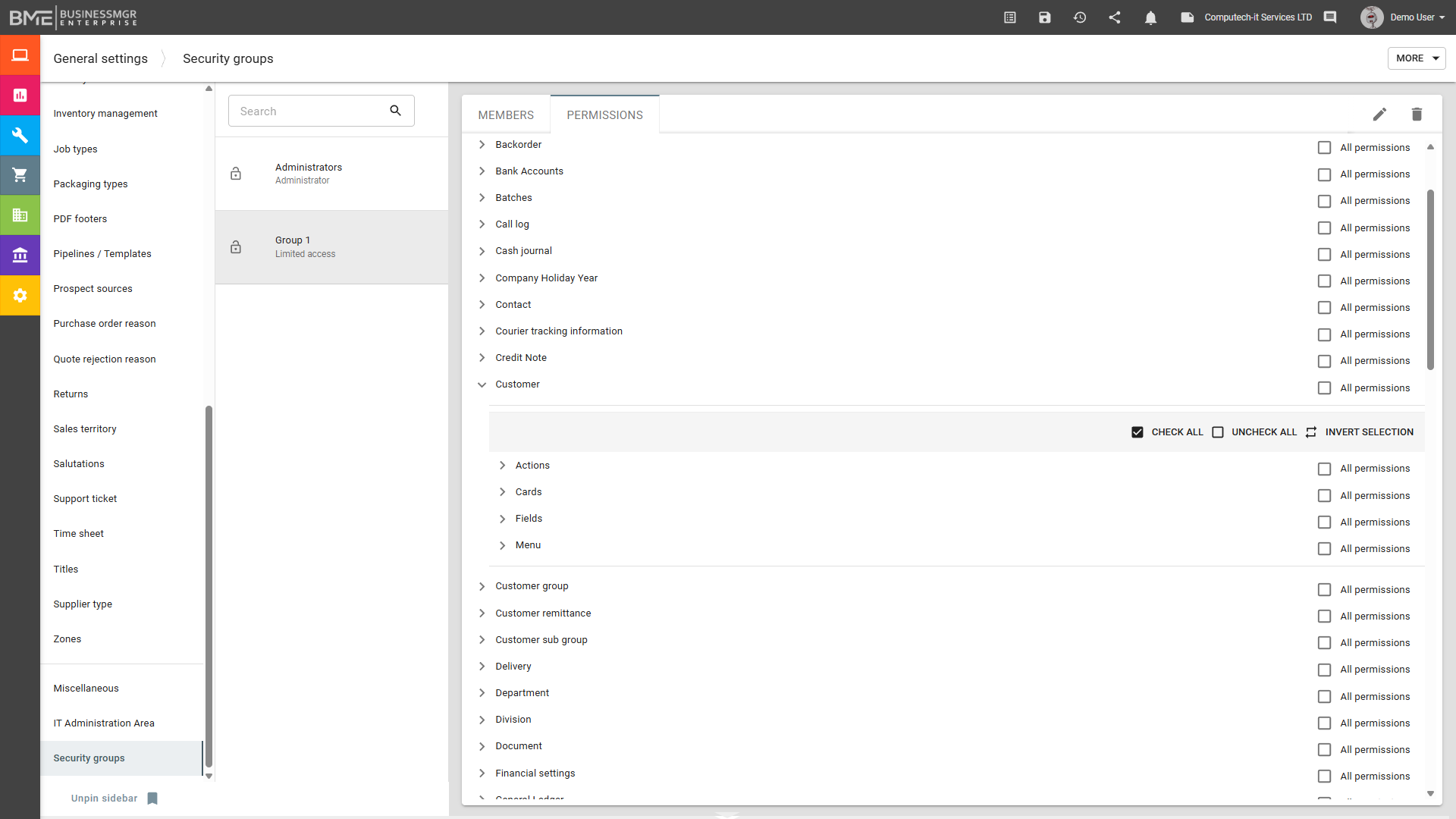Open the bank/finance module in sidebar
This screenshot has width=1456, height=819.
(x=20, y=255)
